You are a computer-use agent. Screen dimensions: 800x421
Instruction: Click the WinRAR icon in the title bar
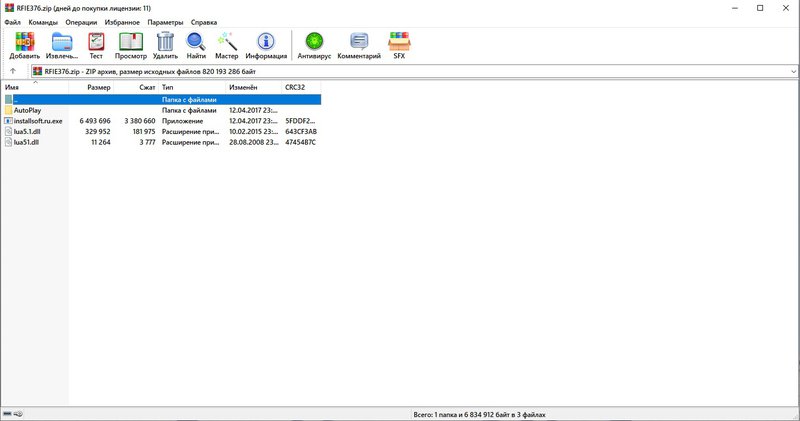[9, 8]
